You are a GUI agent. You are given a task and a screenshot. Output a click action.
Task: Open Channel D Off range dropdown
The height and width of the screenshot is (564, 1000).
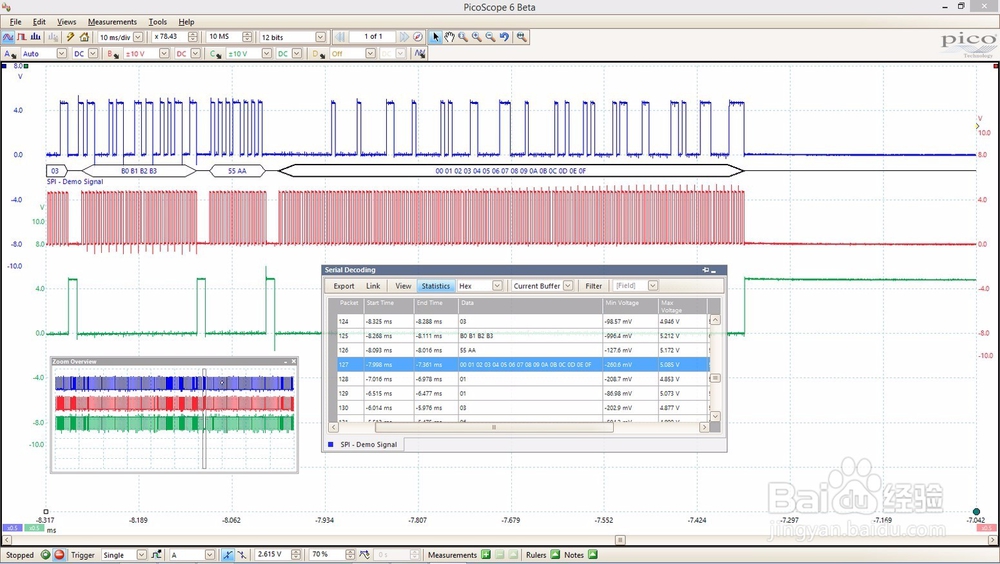pos(371,54)
